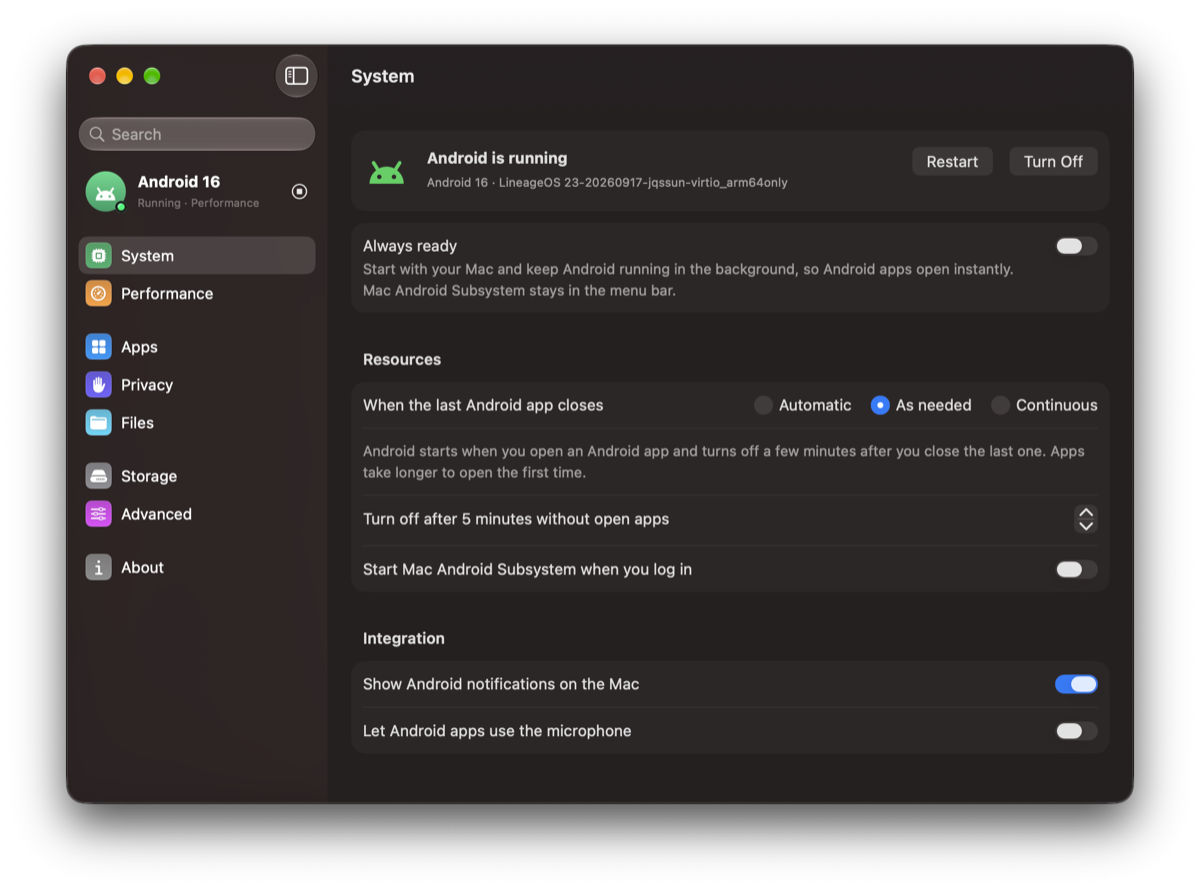Screen dimensions: 1200x891
Task: Click the System page title
Action: [x=383, y=76]
